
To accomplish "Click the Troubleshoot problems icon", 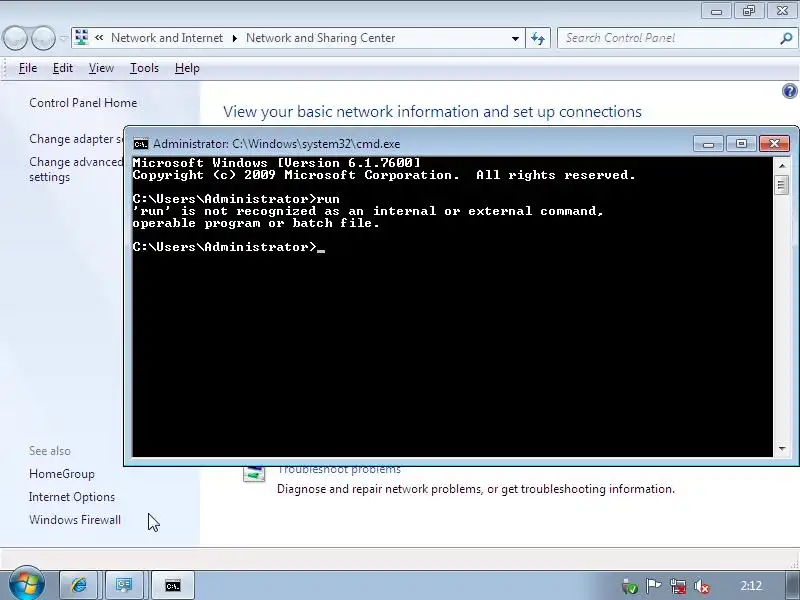I will [x=254, y=473].
